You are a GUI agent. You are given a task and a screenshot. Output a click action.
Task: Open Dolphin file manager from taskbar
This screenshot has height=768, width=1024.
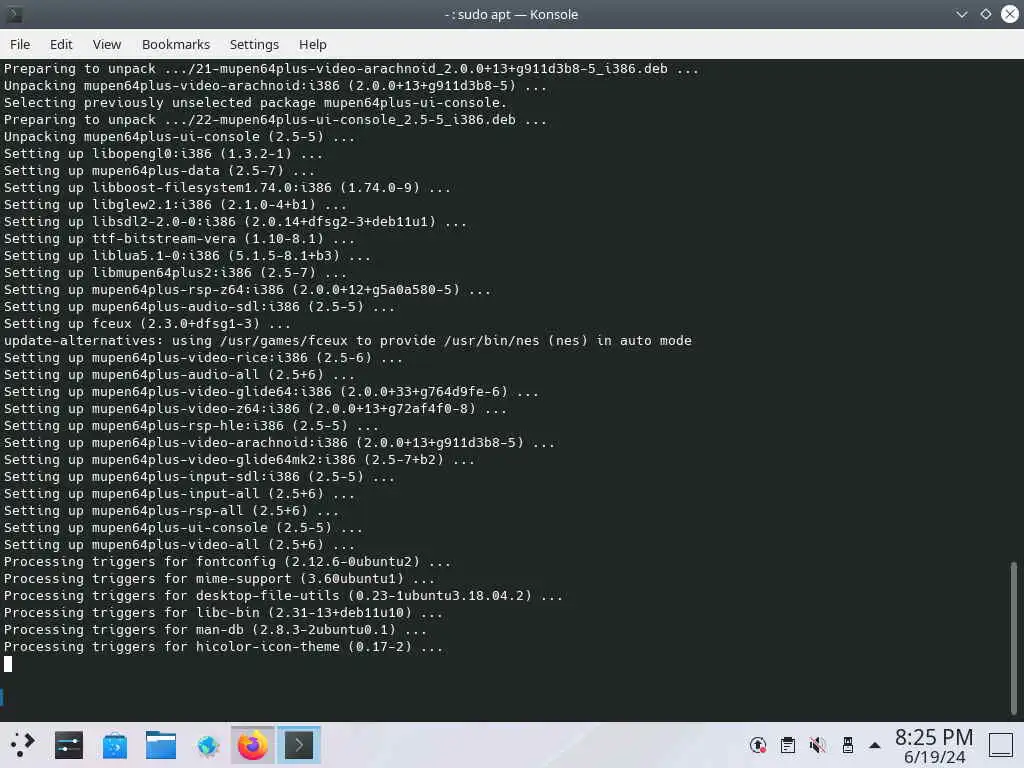point(161,744)
